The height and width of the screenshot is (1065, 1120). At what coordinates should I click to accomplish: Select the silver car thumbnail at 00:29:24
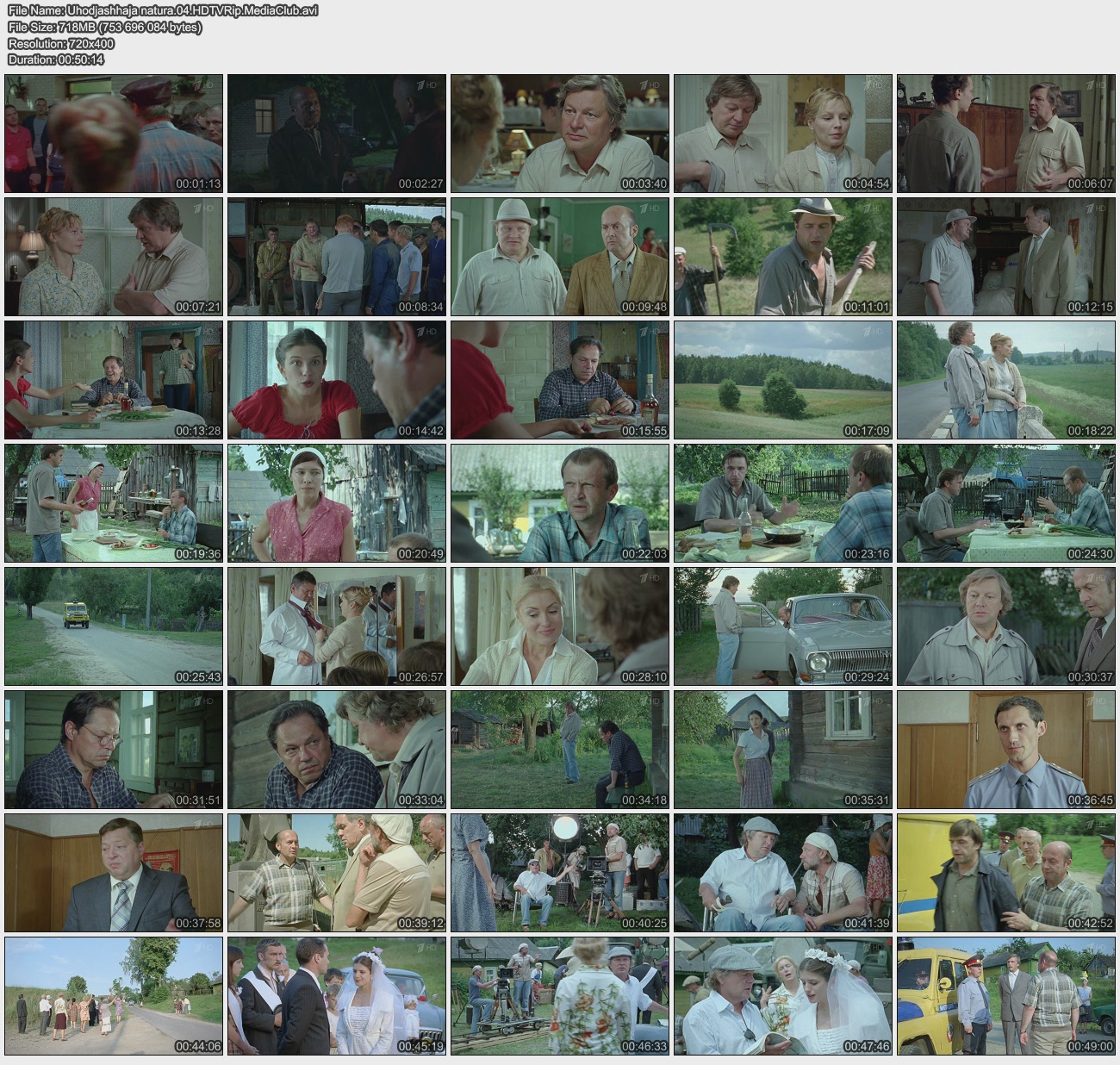click(x=783, y=626)
